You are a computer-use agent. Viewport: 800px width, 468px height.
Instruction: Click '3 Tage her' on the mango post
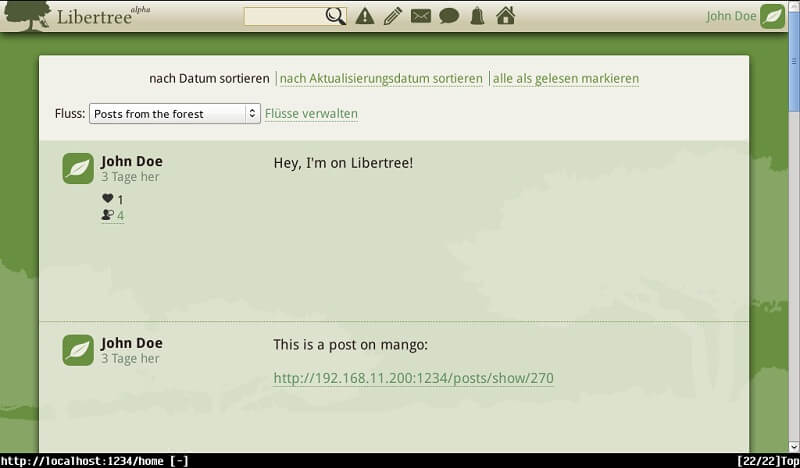point(130,359)
